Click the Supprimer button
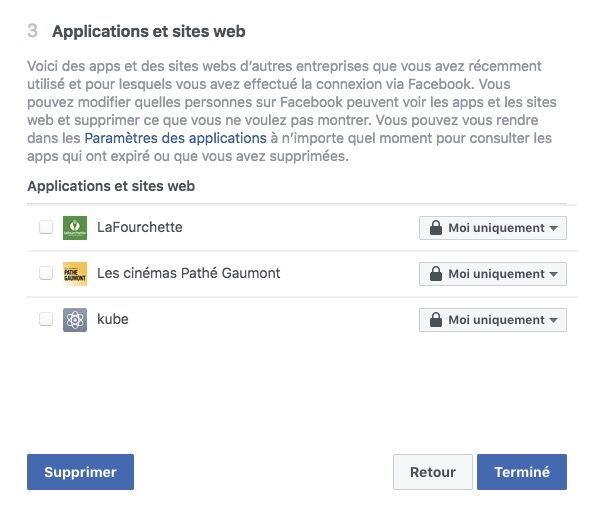The width and height of the screenshot is (597, 518). pyautogui.click(x=80, y=472)
